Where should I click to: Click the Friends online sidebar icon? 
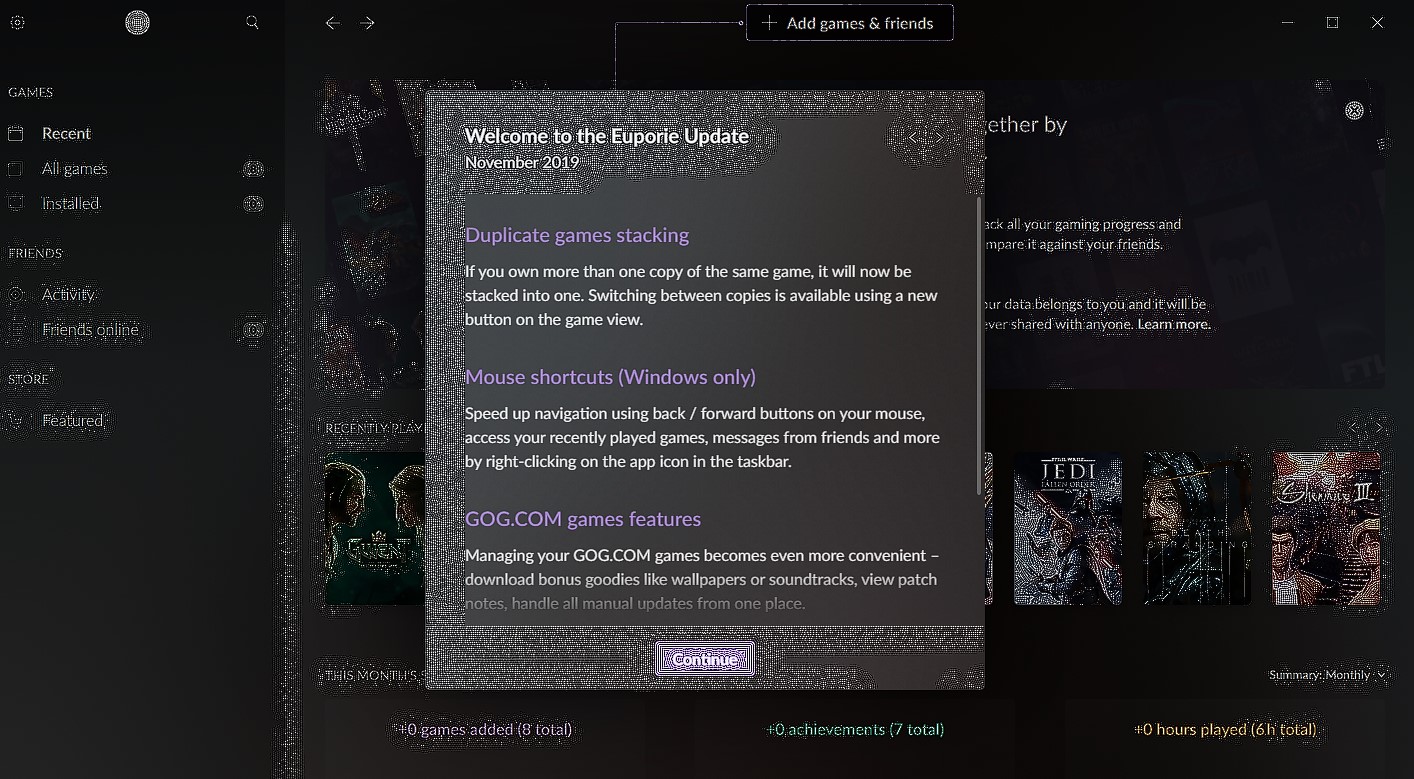click(15, 330)
